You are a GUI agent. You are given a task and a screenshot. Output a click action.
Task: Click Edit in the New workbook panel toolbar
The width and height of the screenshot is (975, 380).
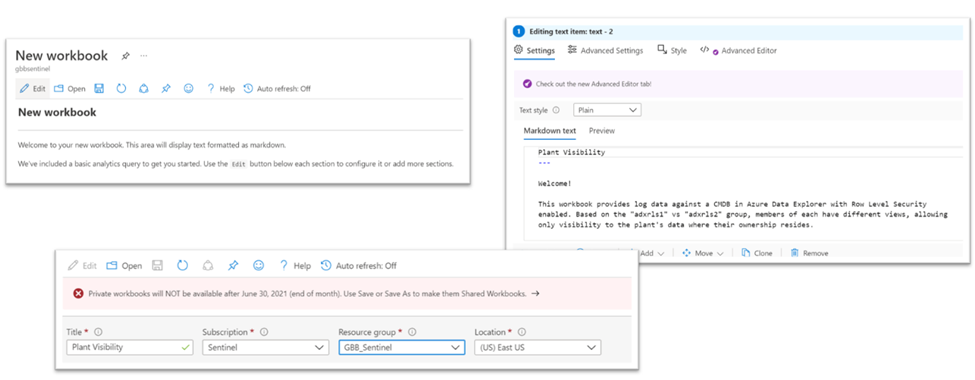click(x=33, y=89)
